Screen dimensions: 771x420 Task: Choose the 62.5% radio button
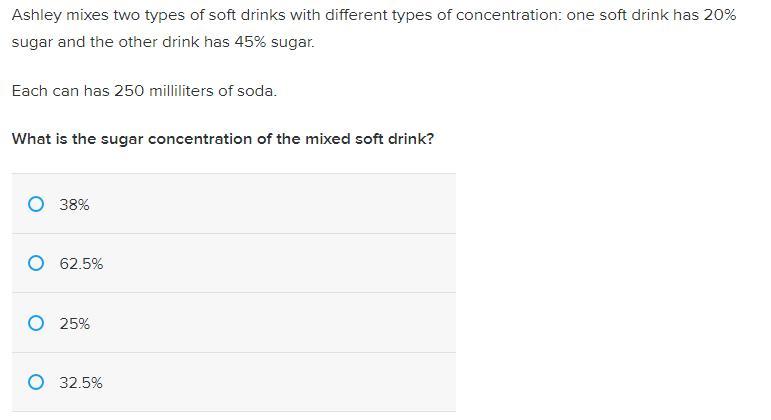(36, 264)
